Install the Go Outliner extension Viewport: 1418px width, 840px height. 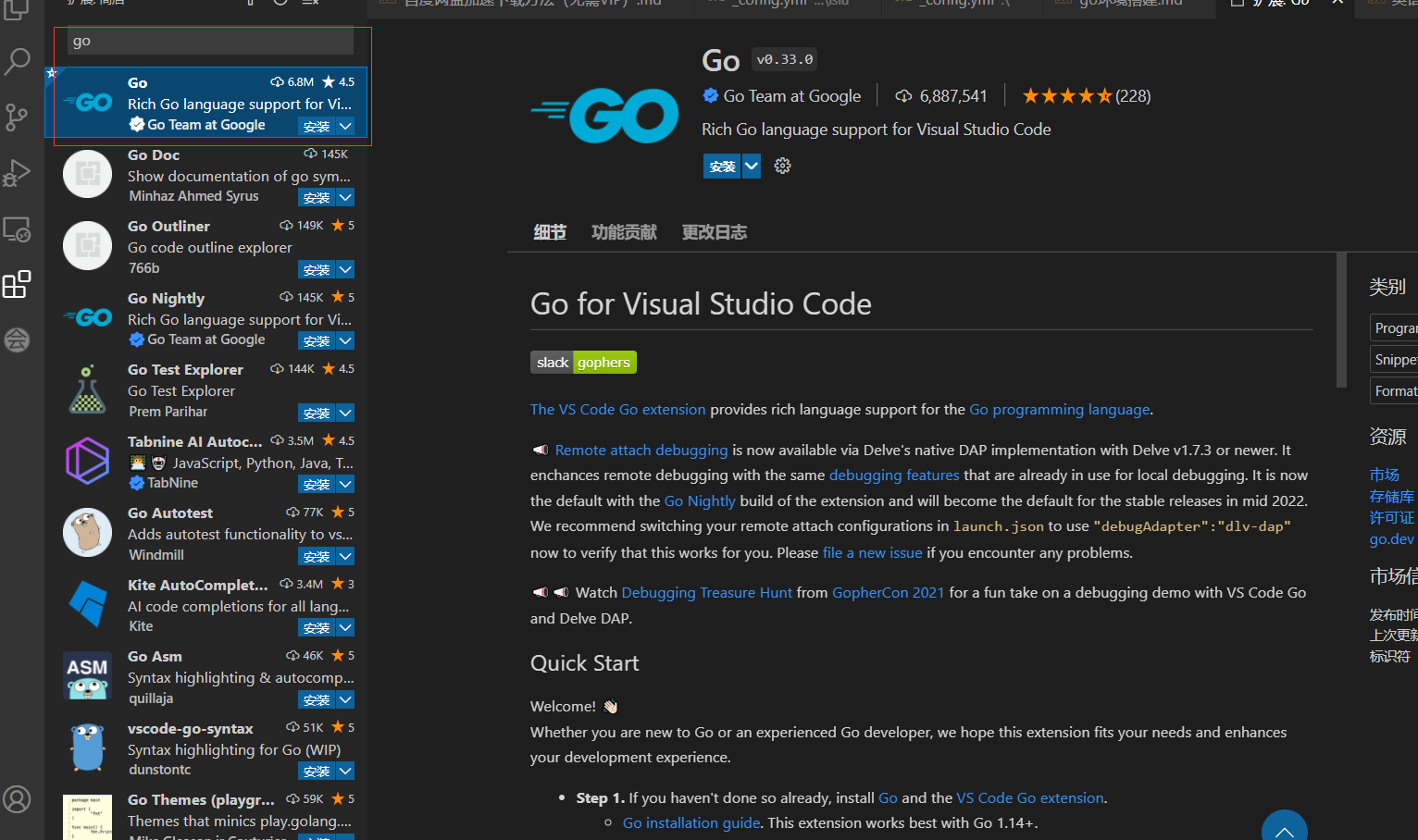(x=317, y=269)
